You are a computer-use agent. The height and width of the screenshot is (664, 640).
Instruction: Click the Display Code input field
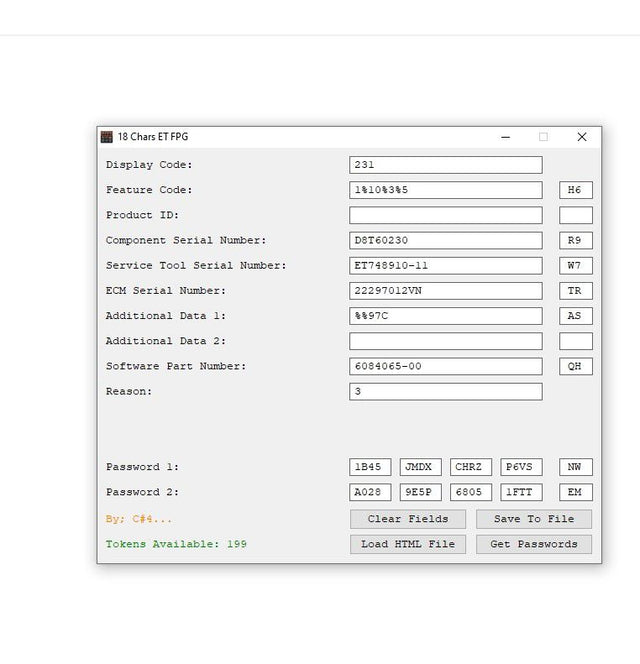(446, 165)
